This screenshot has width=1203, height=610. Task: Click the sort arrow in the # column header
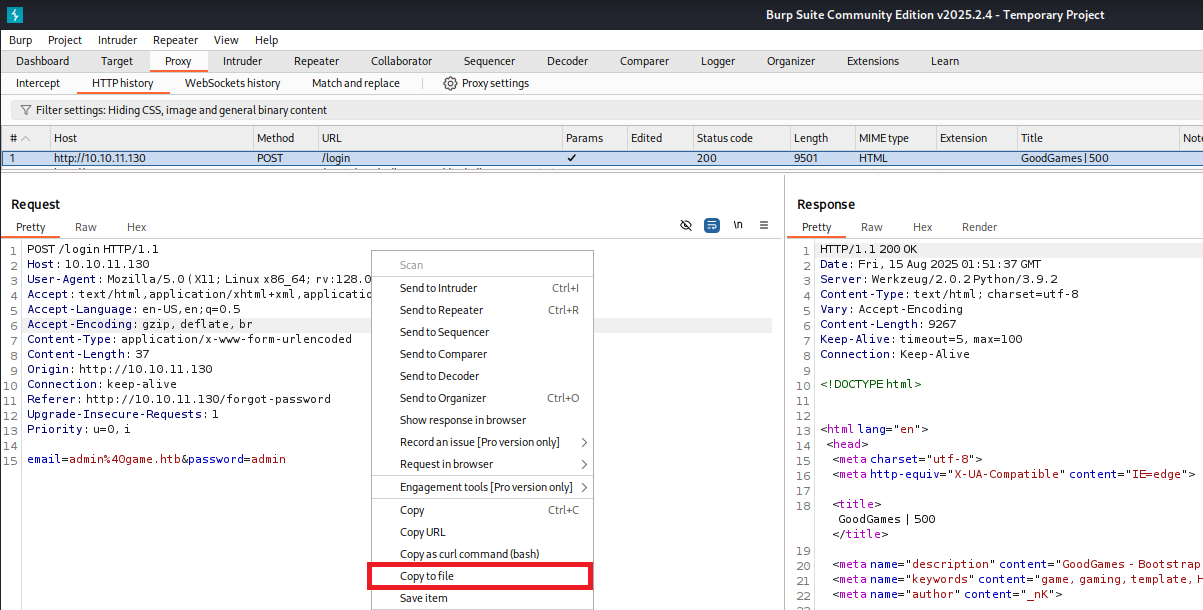click(26, 138)
